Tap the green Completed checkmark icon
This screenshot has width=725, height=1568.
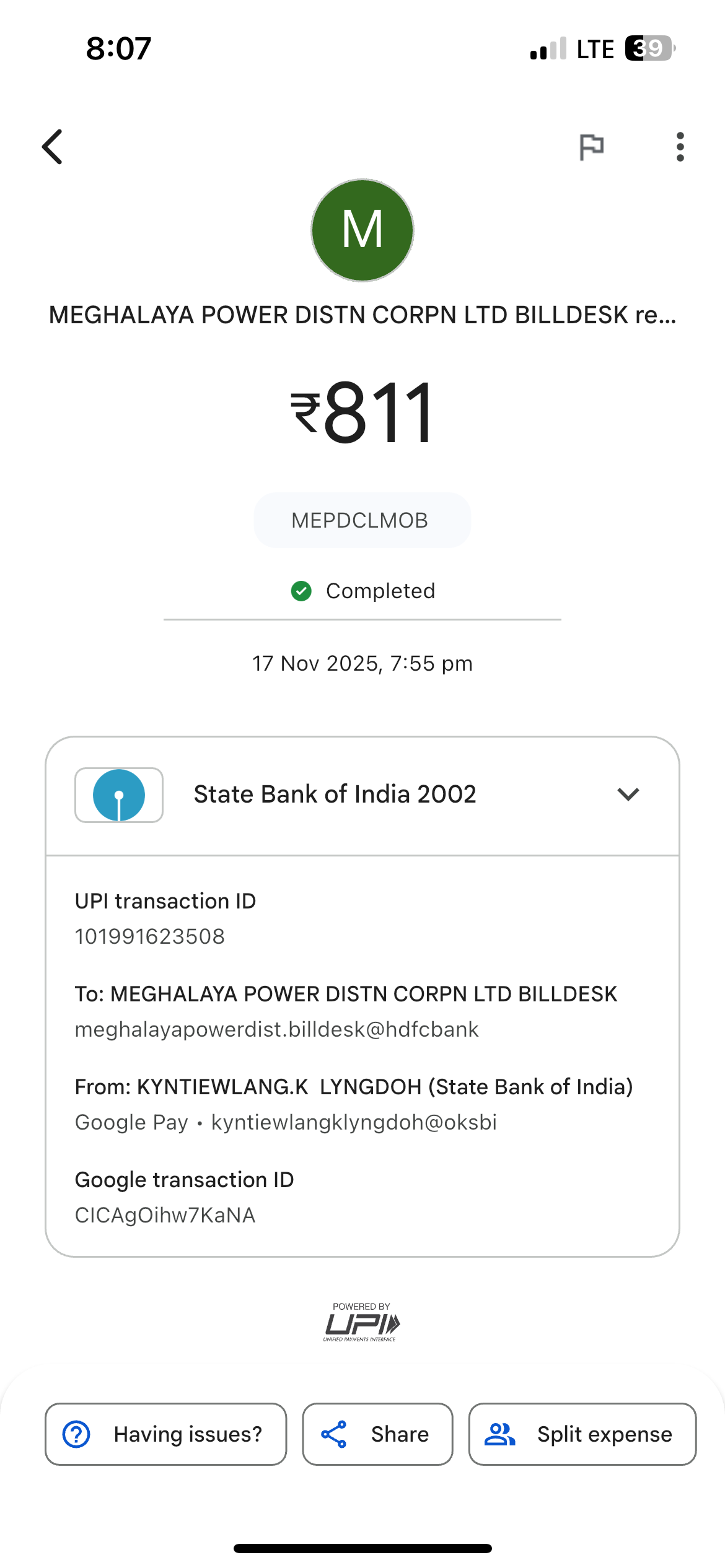[301, 591]
